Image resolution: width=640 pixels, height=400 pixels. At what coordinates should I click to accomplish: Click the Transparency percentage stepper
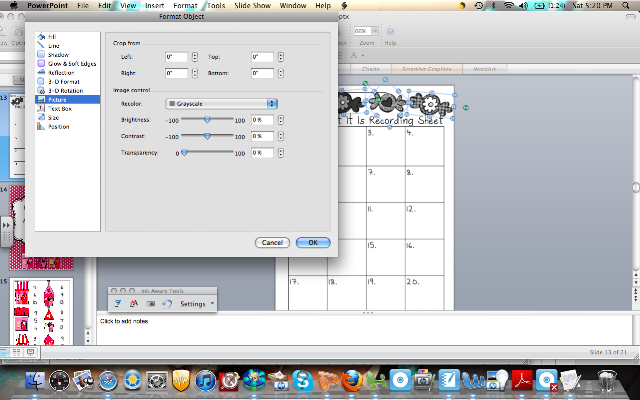tap(280, 153)
